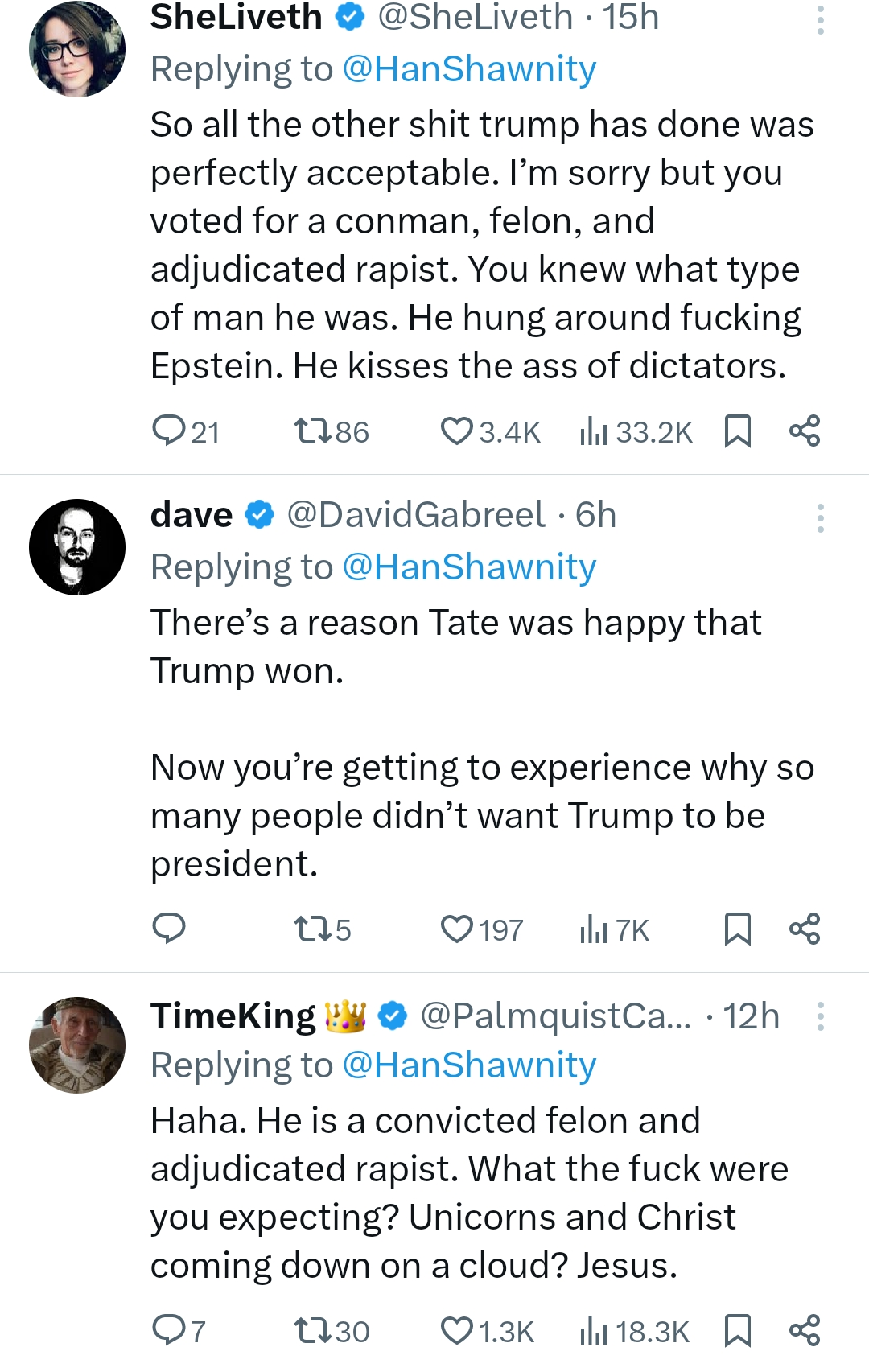The width and height of the screenshot is (869, 1372).
Task: Share TimeKing's tweet
Action: 804,1331
